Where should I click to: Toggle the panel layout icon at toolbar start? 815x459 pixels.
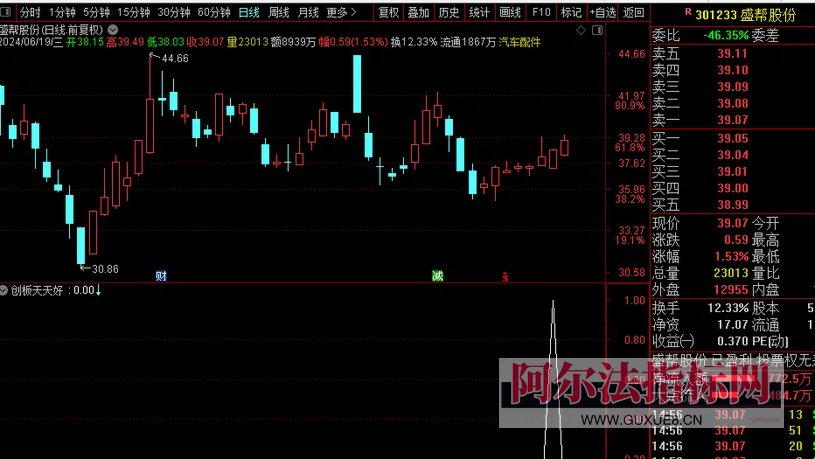click(x=5, y=12)
